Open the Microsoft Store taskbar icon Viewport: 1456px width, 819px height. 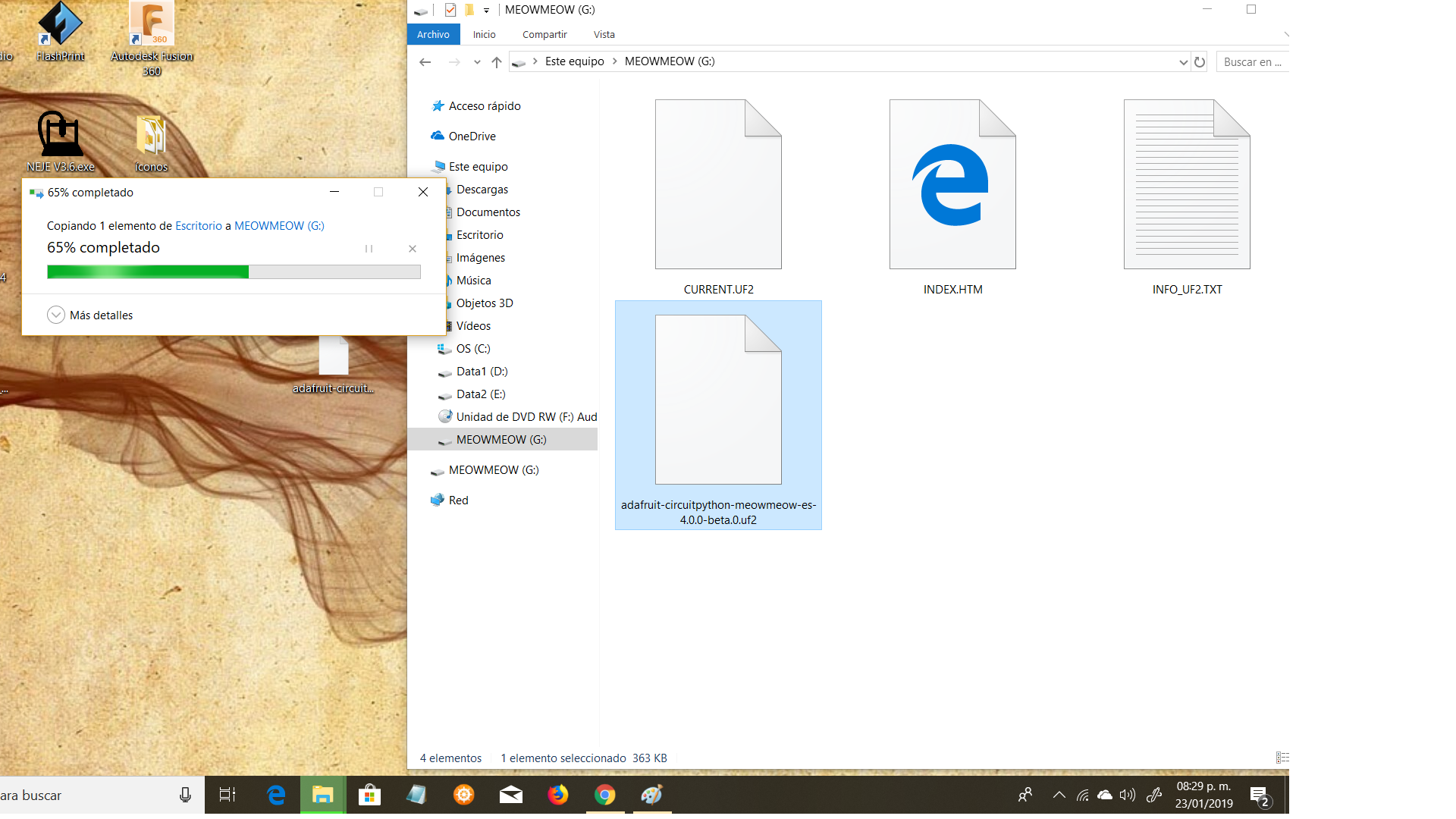coord(369,795)
